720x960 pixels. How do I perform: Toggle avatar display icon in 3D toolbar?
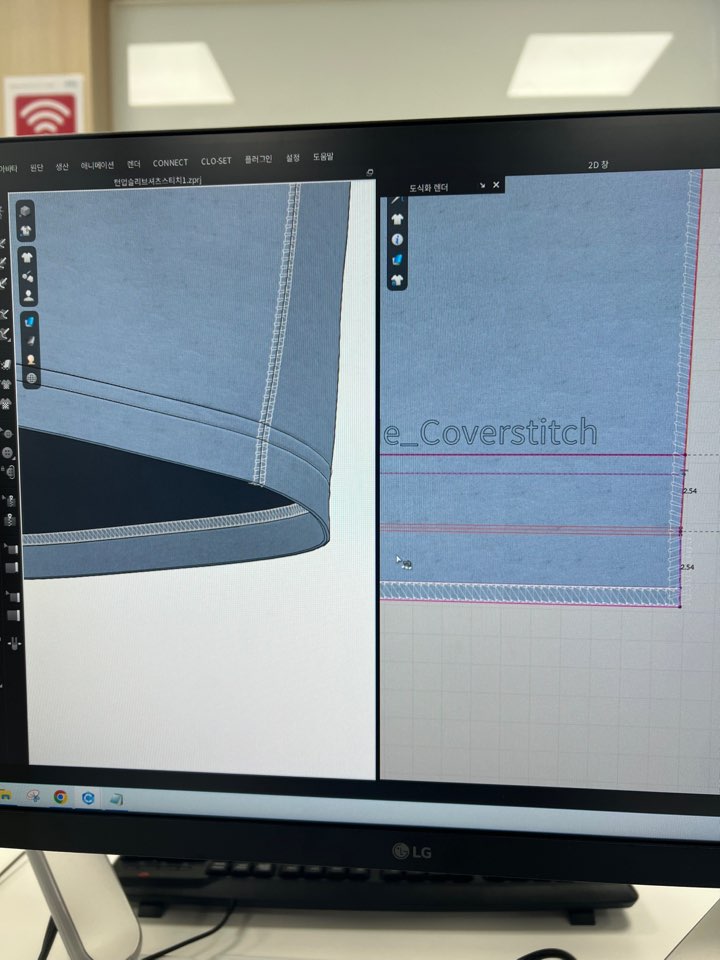coord(29,296)
